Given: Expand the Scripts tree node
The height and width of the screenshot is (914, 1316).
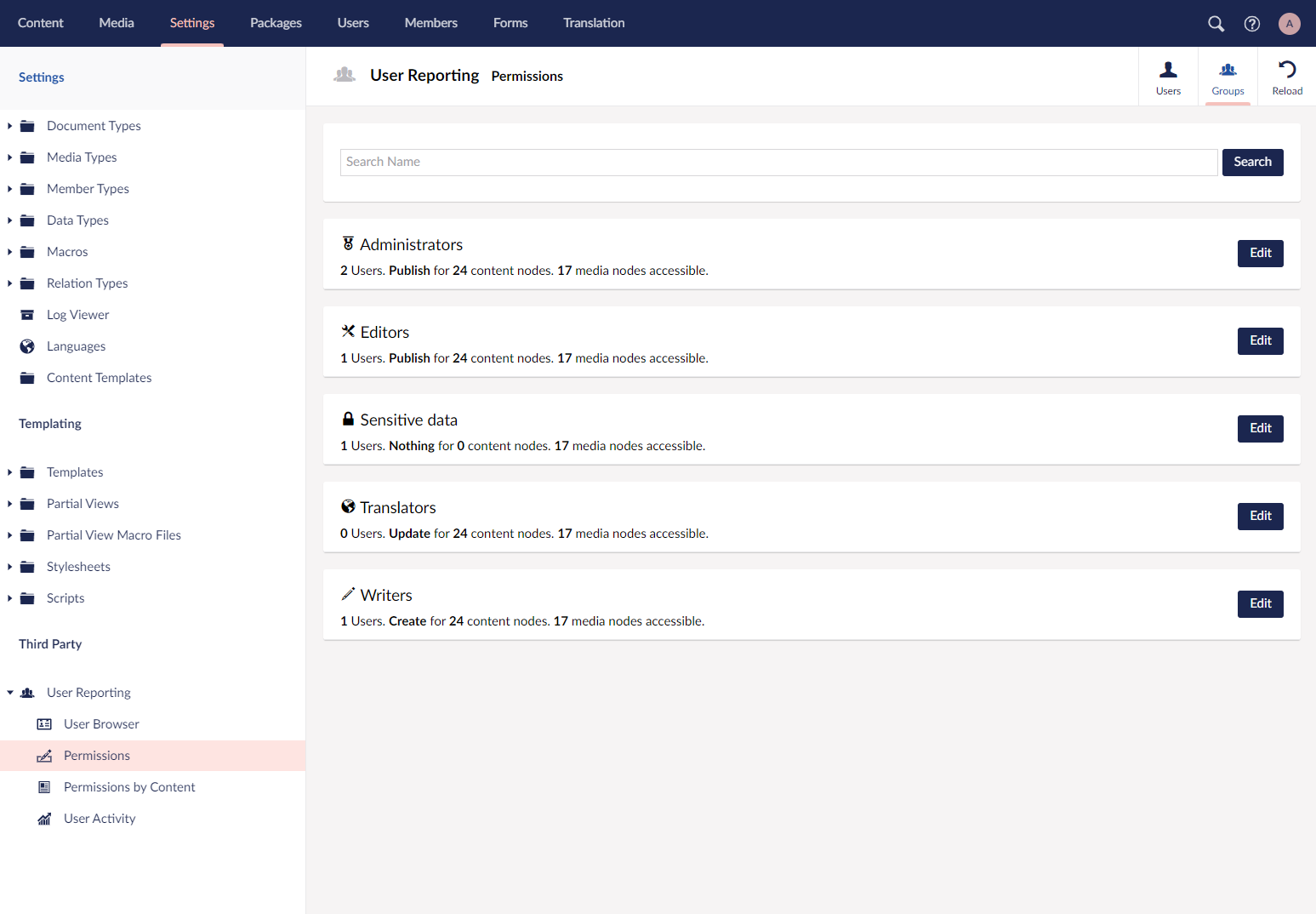Looking at the screenshot, I should [x=9, y=598].
